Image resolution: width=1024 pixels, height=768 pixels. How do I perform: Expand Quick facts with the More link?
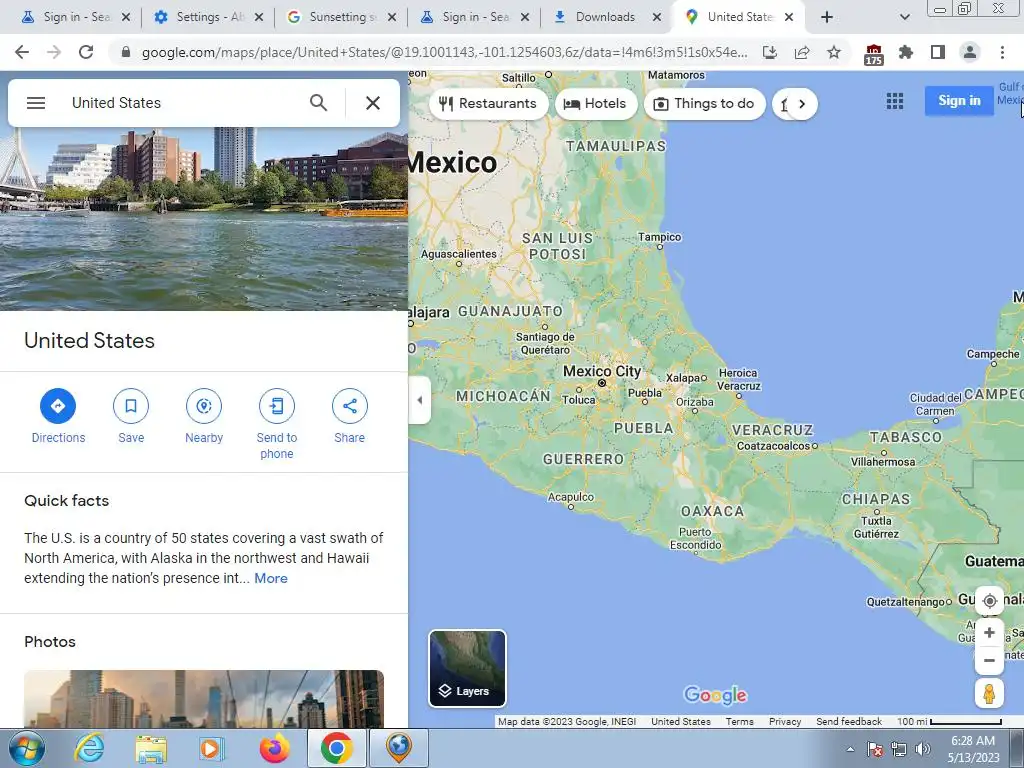click(x=271, y=578)
